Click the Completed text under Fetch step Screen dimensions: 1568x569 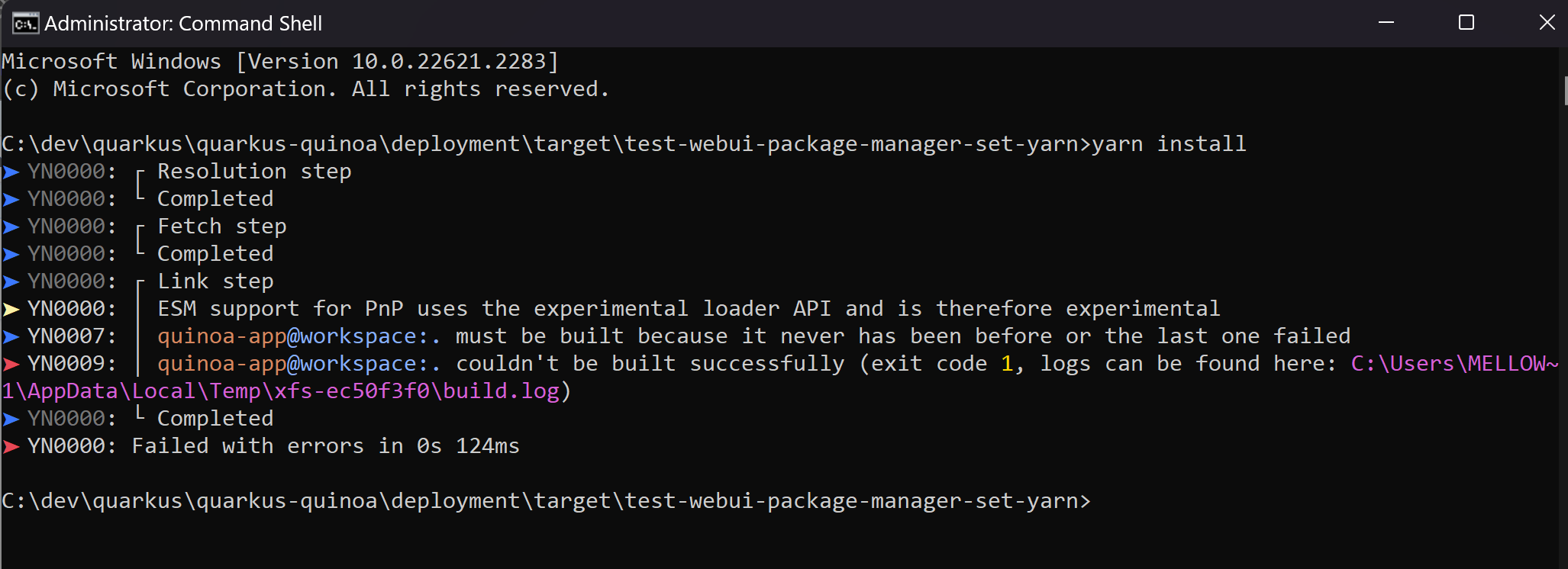point(215,253)
